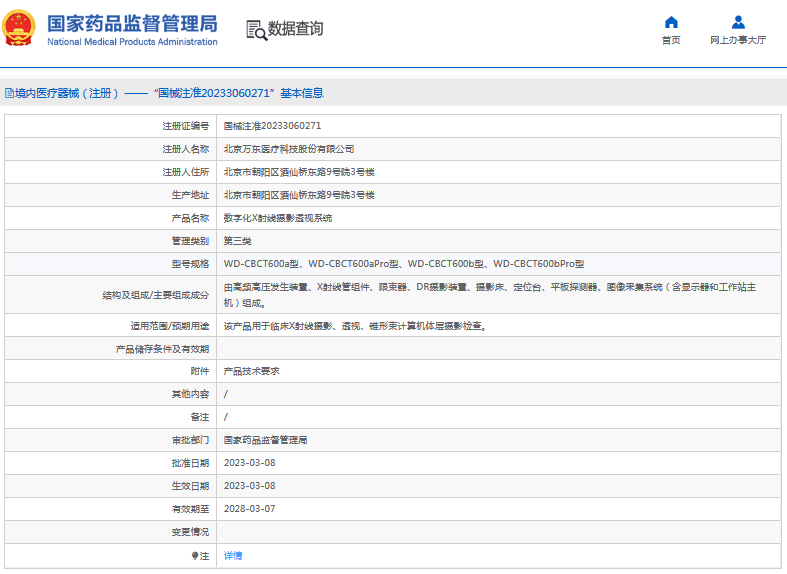
Task: Select expiry date 2028-03-07
Action: [249, 509]
